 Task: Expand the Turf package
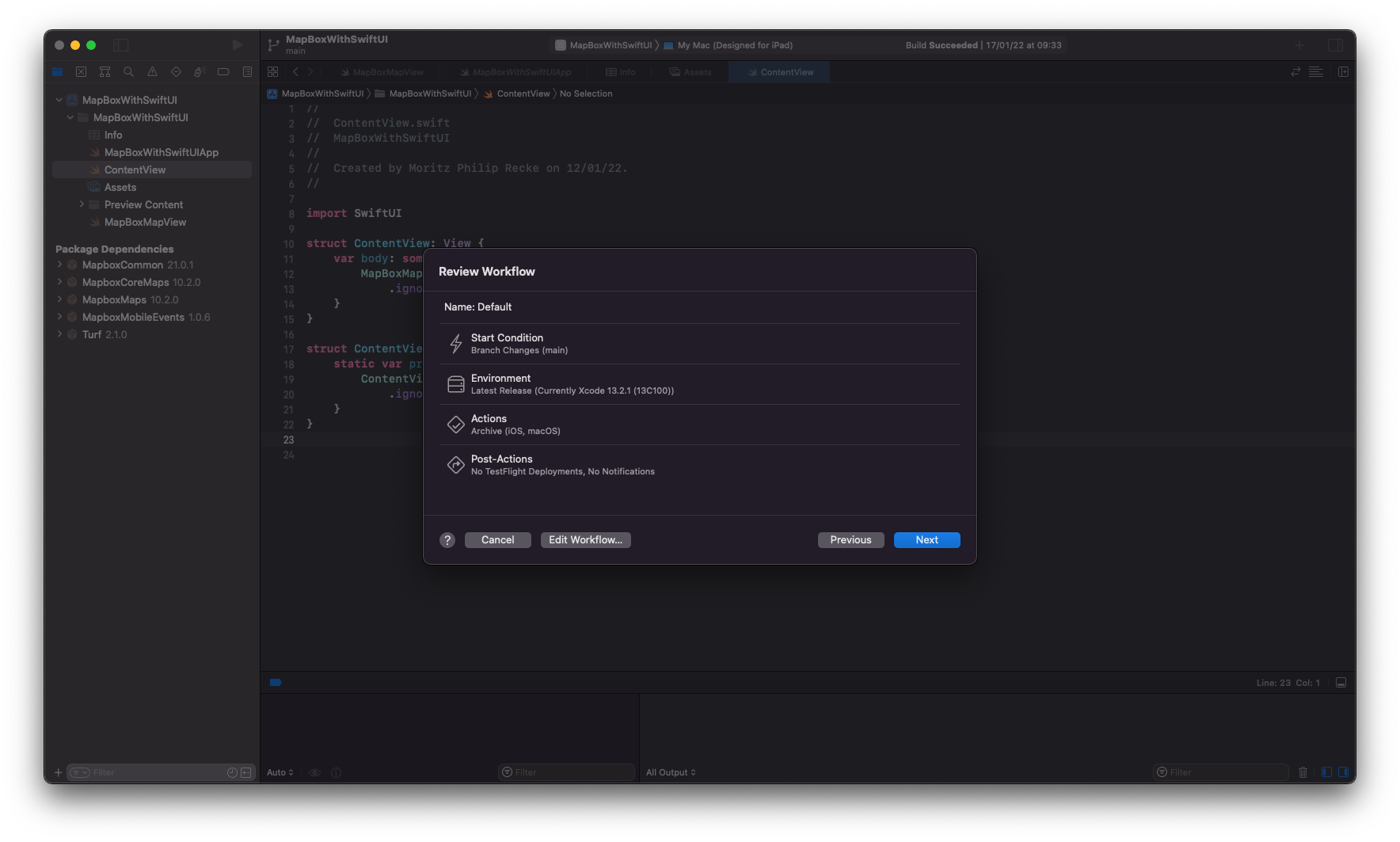click(x=59, y=334)
